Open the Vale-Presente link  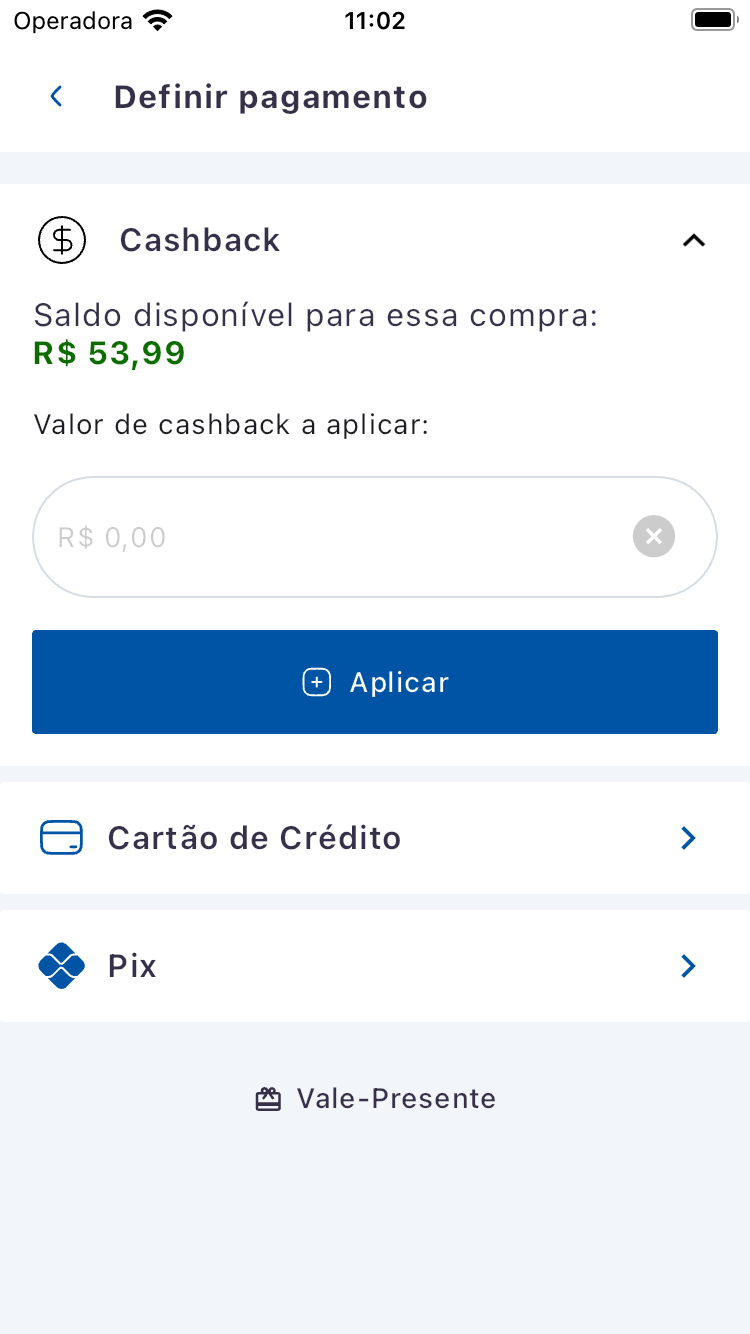point(396,1099)
